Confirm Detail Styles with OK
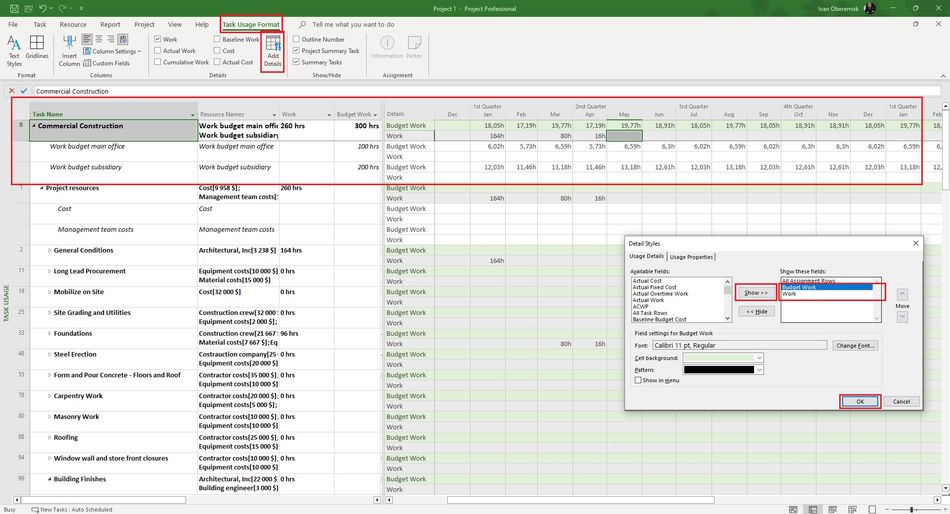 tap(860, 401)
